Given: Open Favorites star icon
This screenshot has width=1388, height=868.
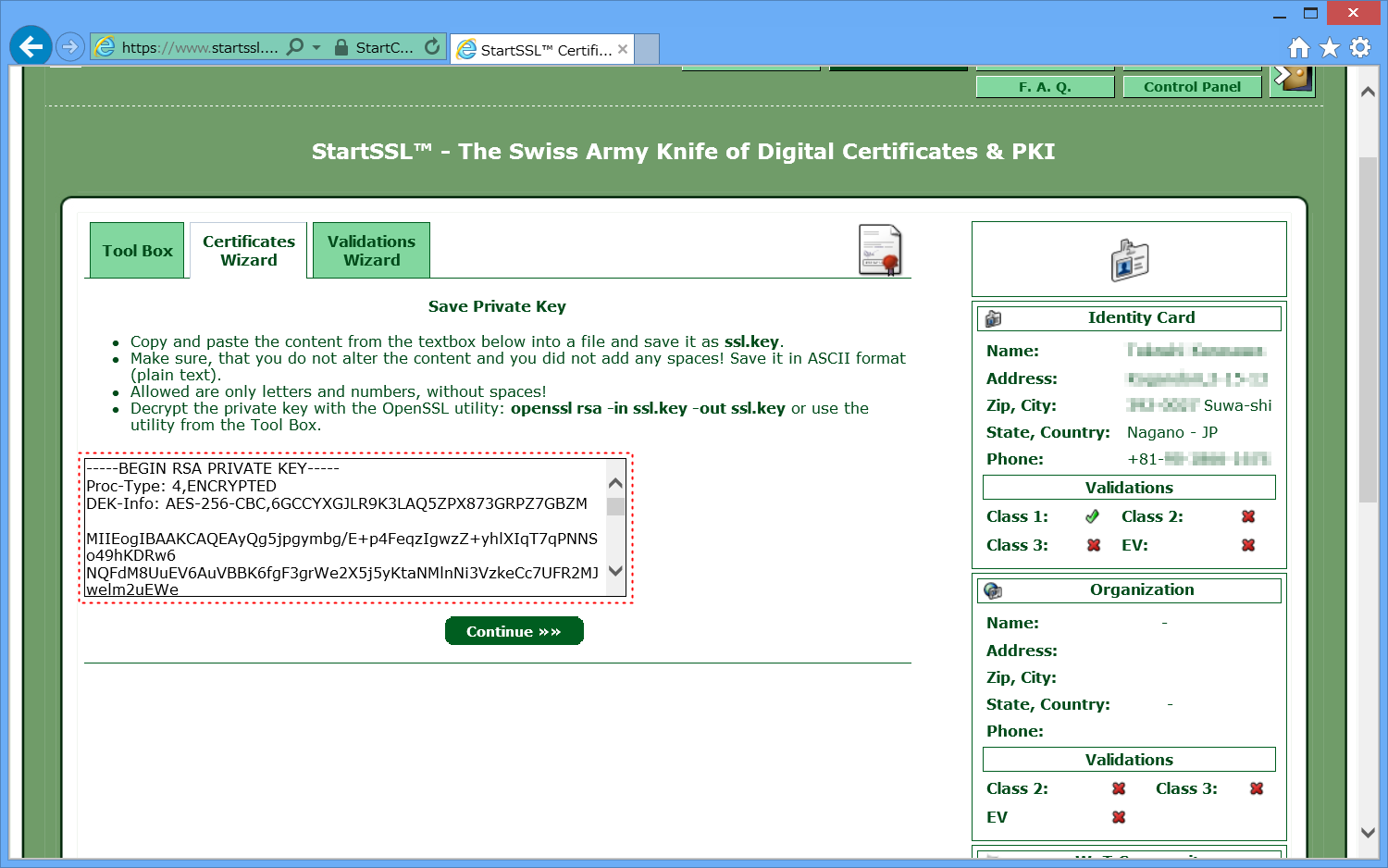Looking at the screenshot, I should (1330, 47).
